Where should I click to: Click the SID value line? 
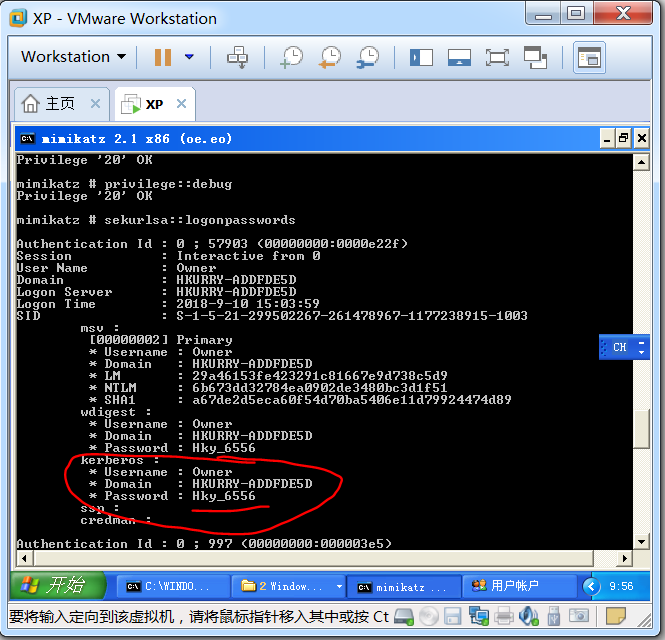271,316
